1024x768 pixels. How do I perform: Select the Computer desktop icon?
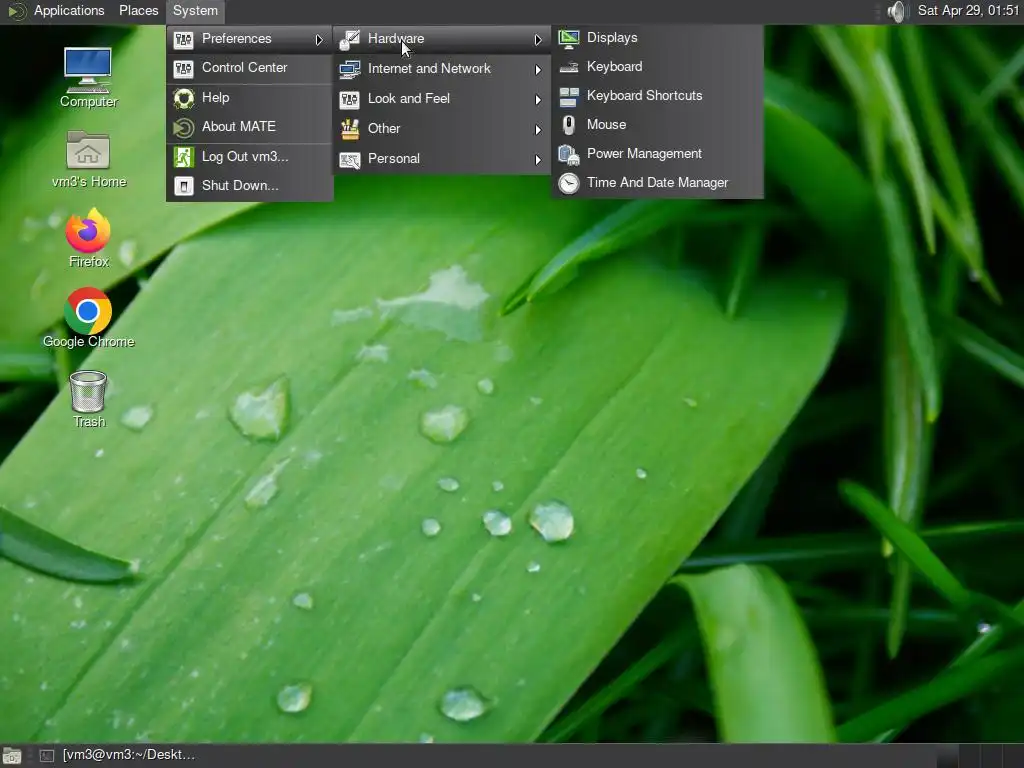[88, 78]
